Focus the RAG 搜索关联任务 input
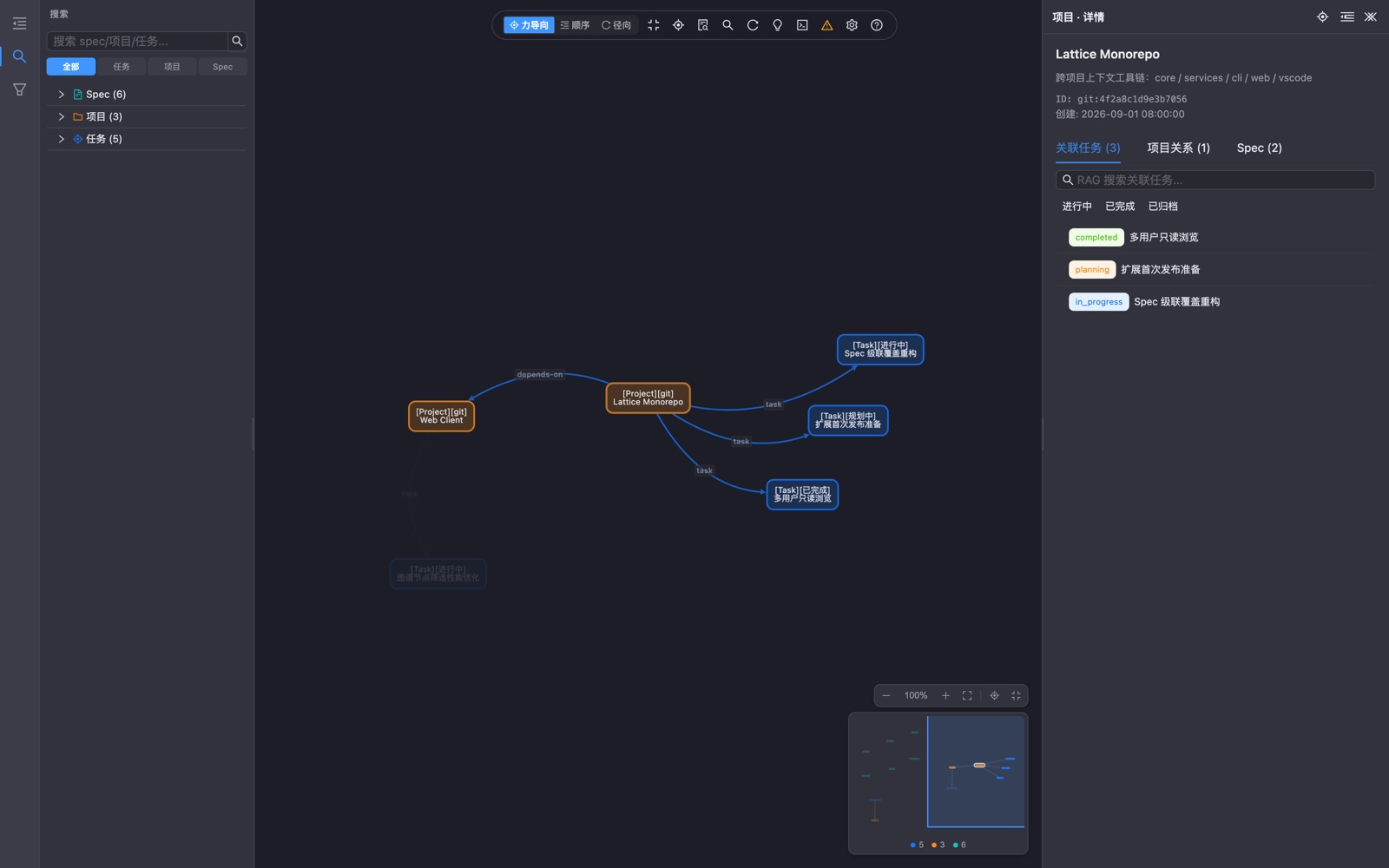This screenshot has width=1389, height=868. (x=1215, y=180)
